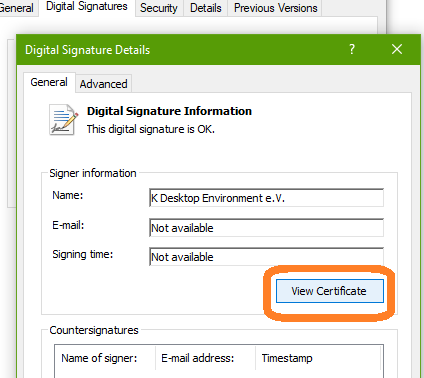The height and width of the screenshot is (378, 424).
Task: Click 'Digital Signature Information' heading
Action: coord(169,111)
